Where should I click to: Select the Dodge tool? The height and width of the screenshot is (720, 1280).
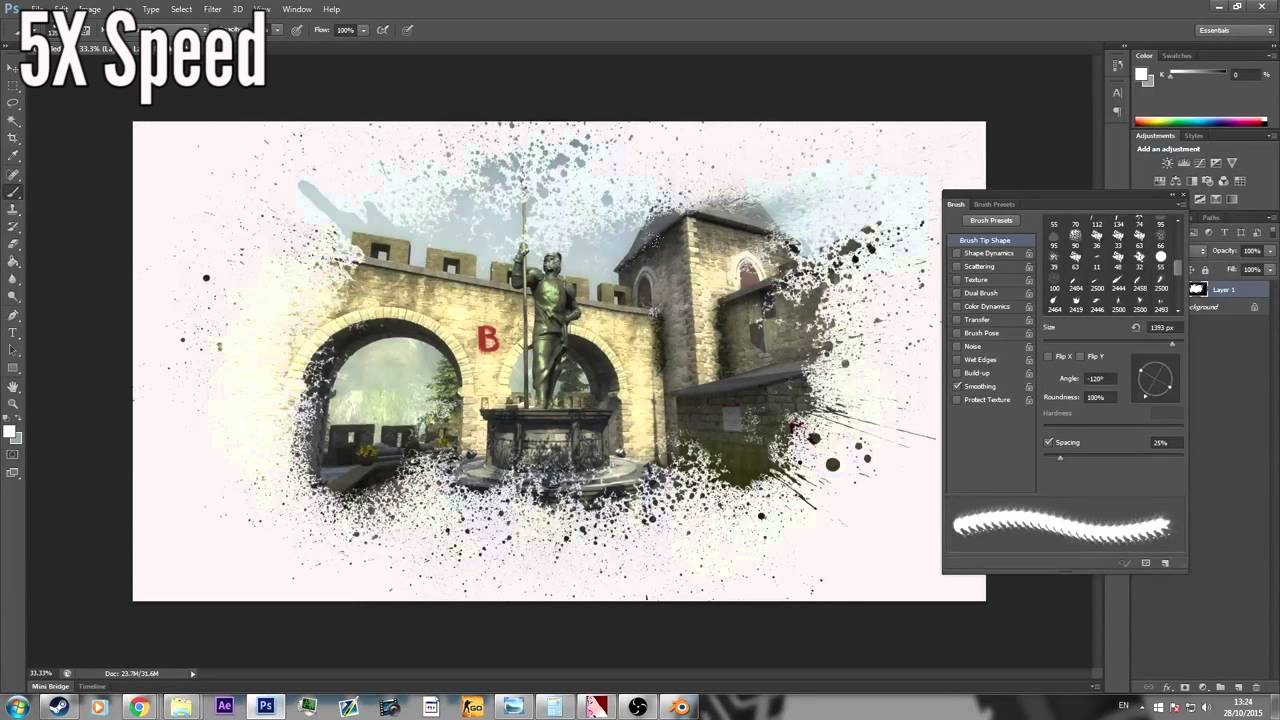pos(13,297)
